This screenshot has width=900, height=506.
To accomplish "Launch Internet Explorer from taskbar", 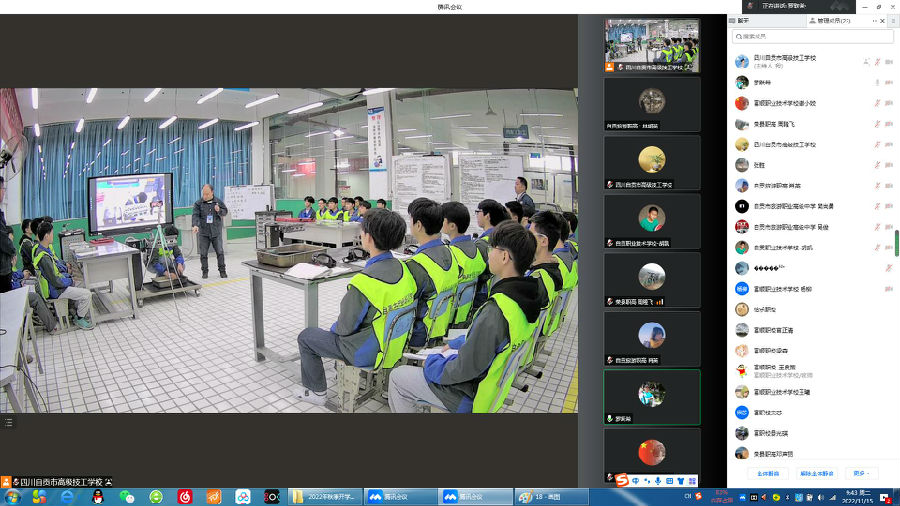I will (x=68, y=497).
